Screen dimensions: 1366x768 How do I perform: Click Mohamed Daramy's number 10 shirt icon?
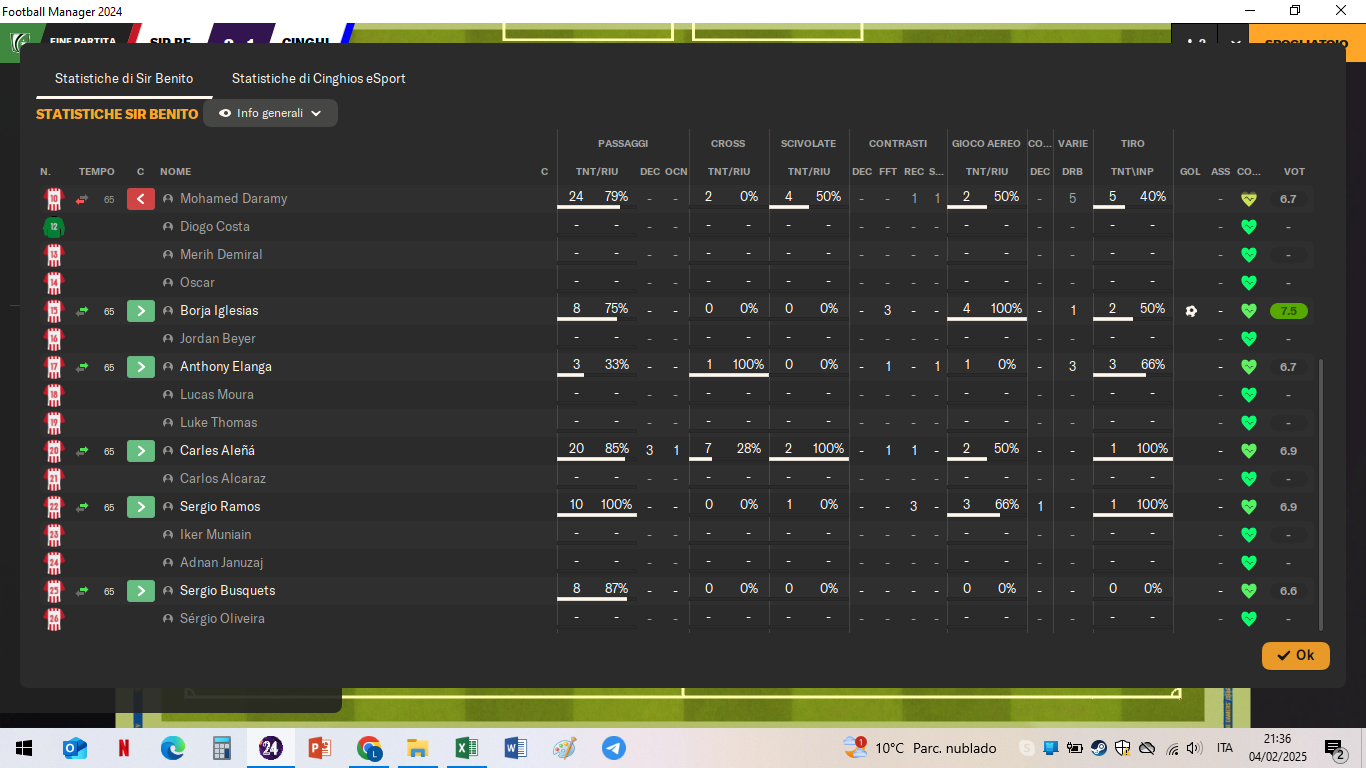(54, 199)
